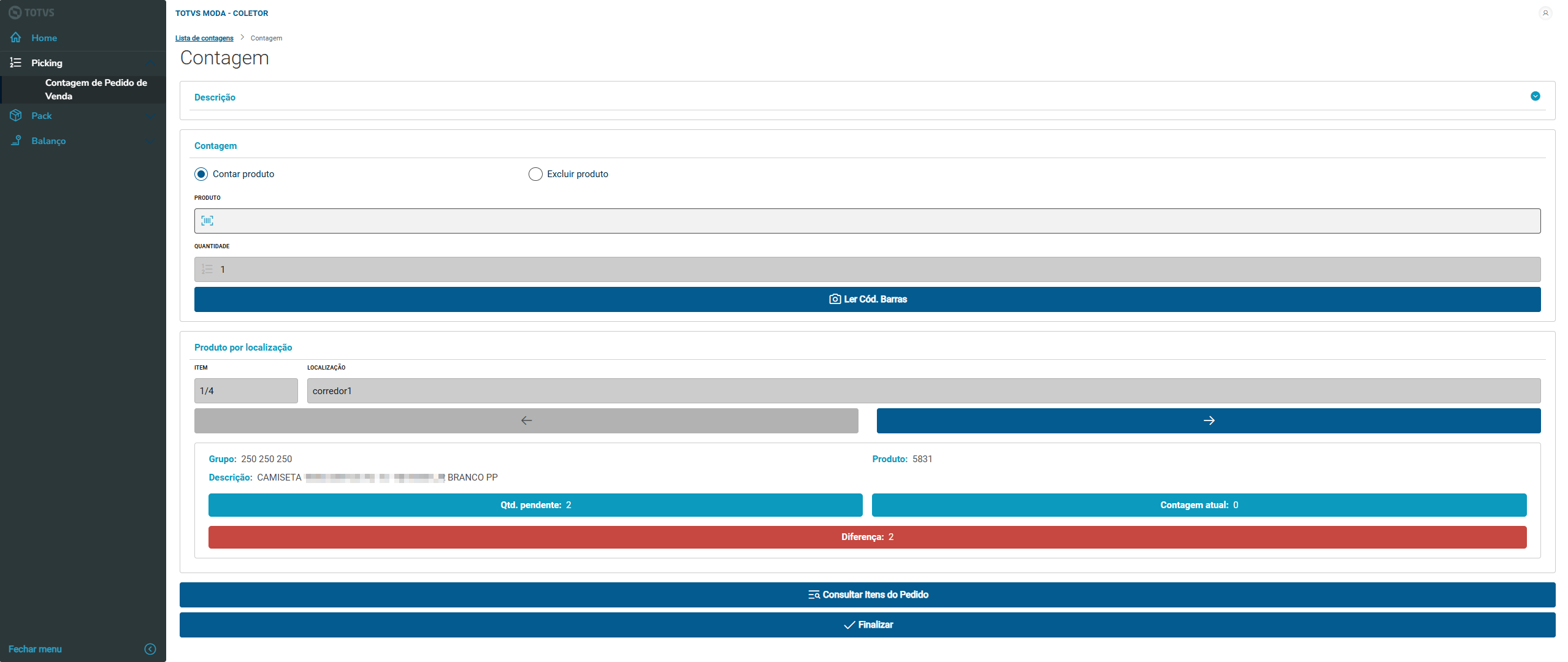Click the user profile icon
The image size is (1568, 662).
1545,13
